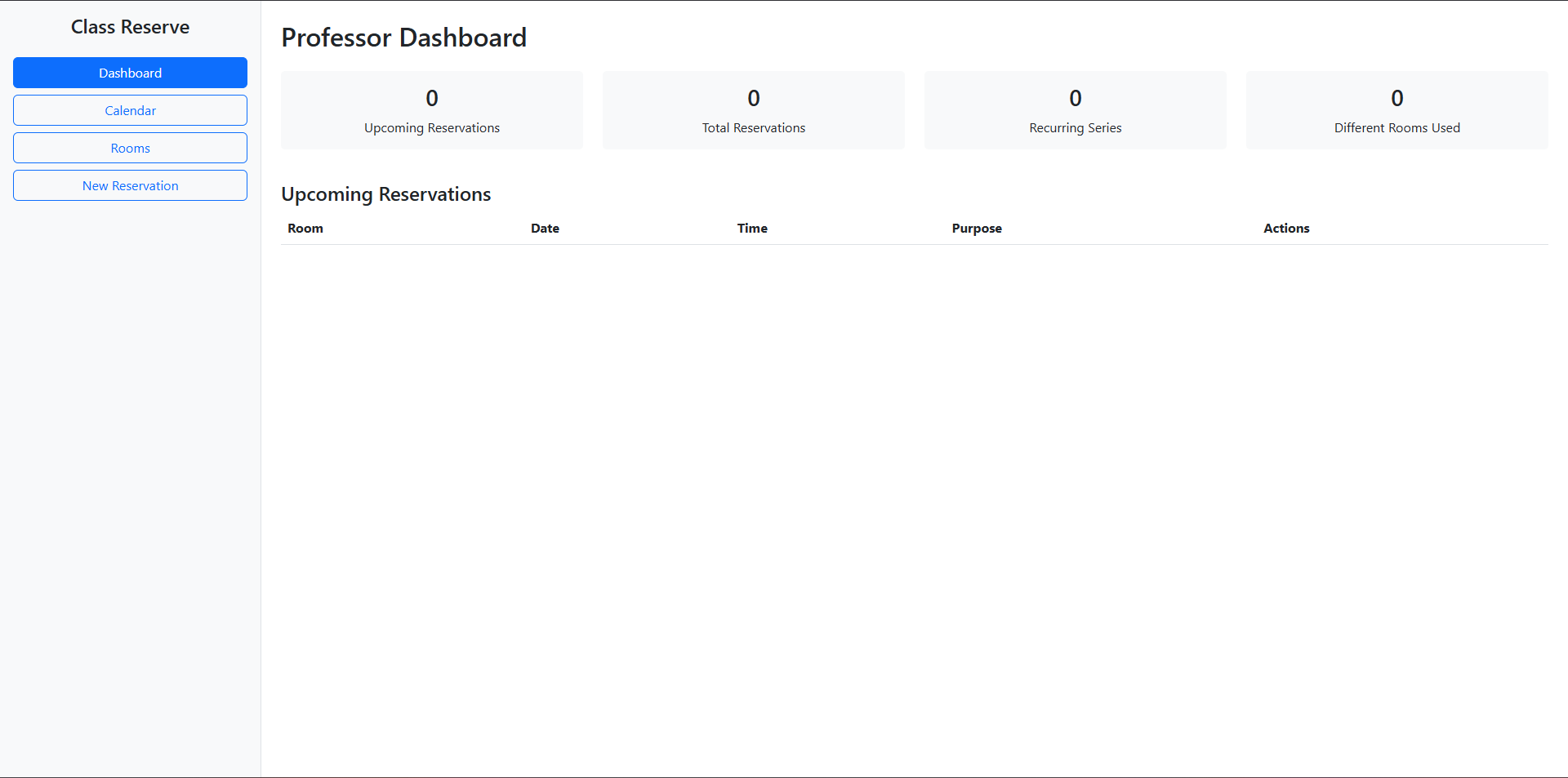Open the Rooms section
Viewport: 1568px width, 778px height.
[130, 148]
